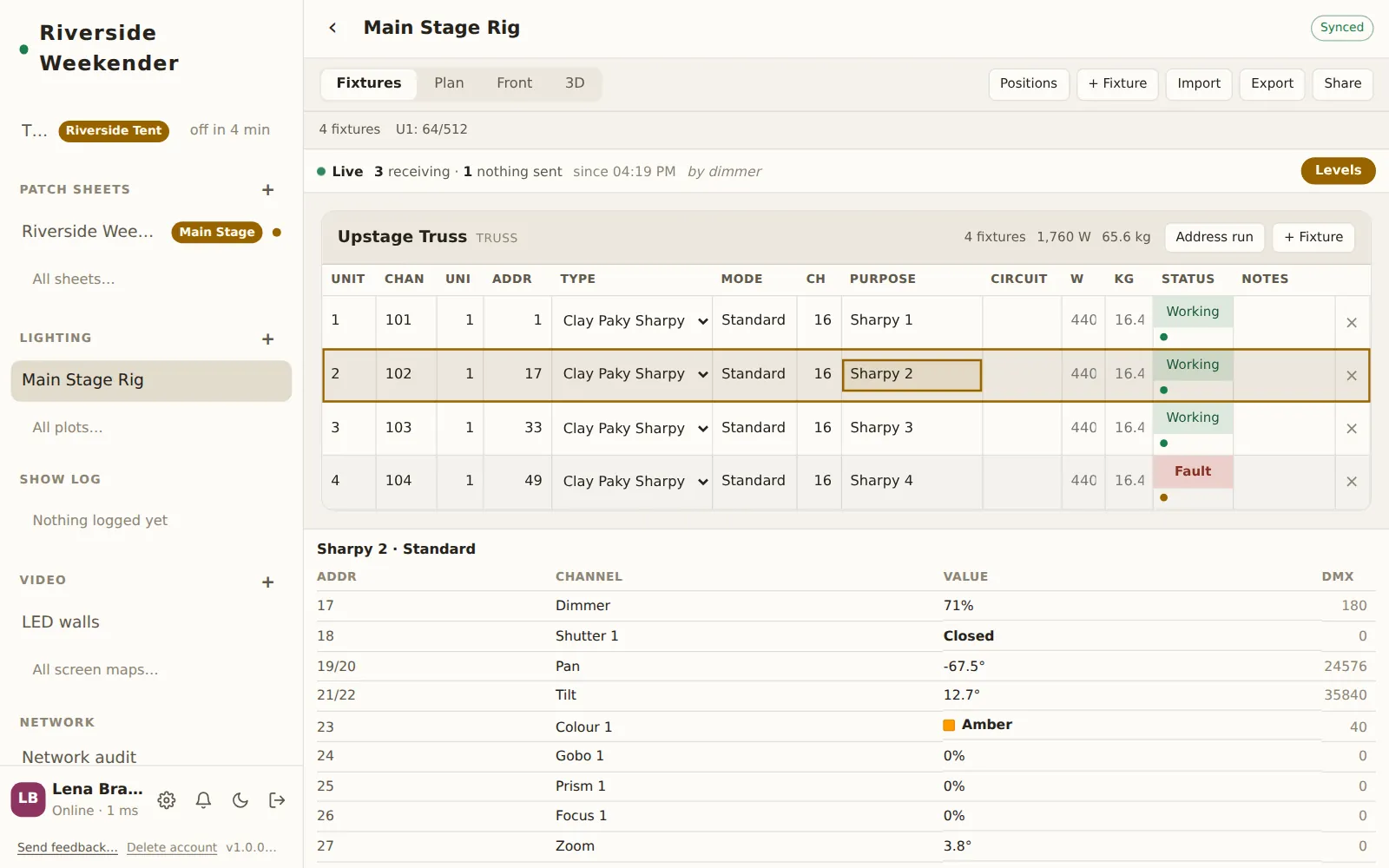
Task: Click the channel 101 cell
Action: coord(405,321)
